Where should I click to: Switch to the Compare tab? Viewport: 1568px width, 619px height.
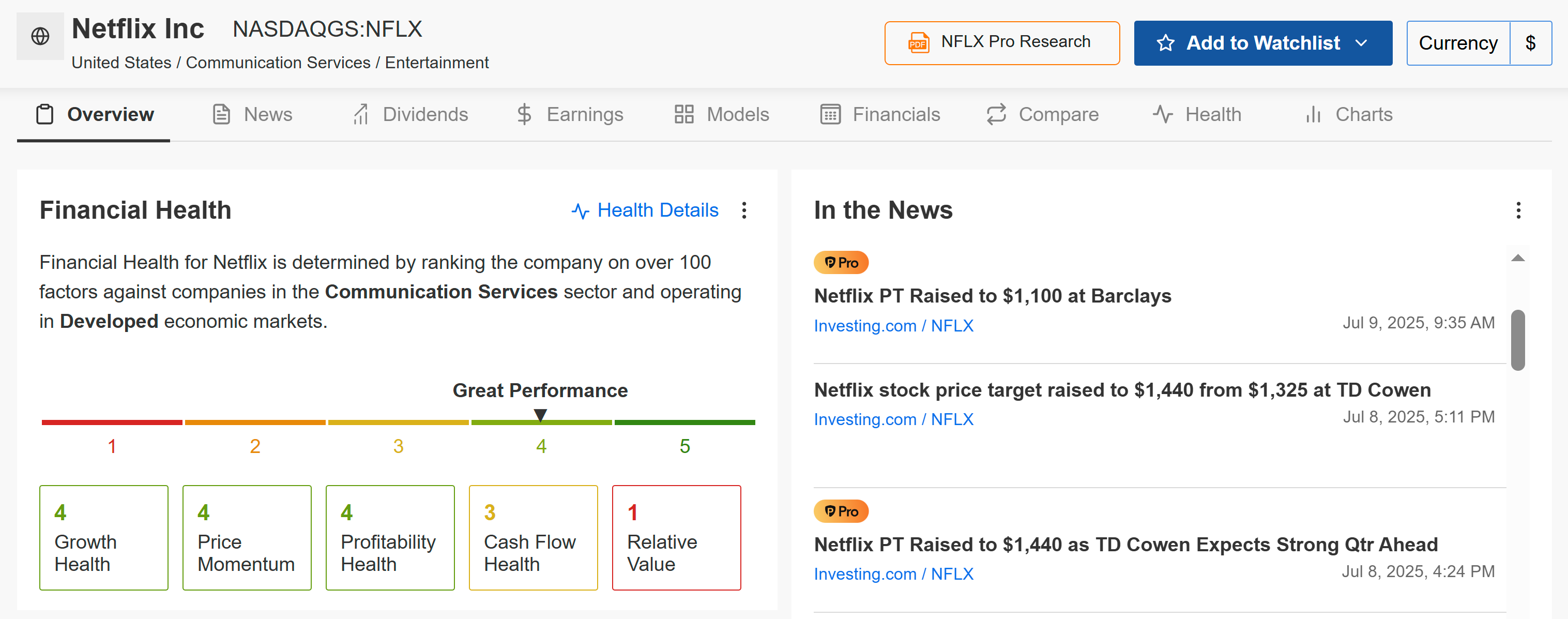tap(1043, 114)
